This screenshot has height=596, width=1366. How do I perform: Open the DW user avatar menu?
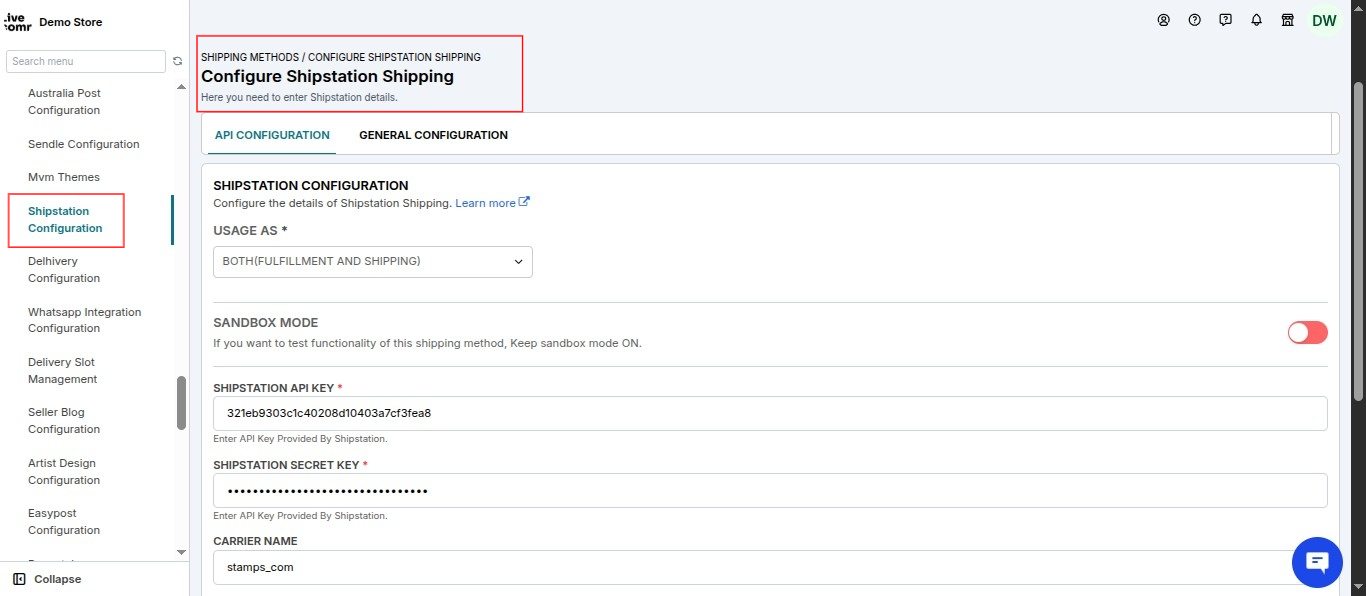(x=1323, y=21)
